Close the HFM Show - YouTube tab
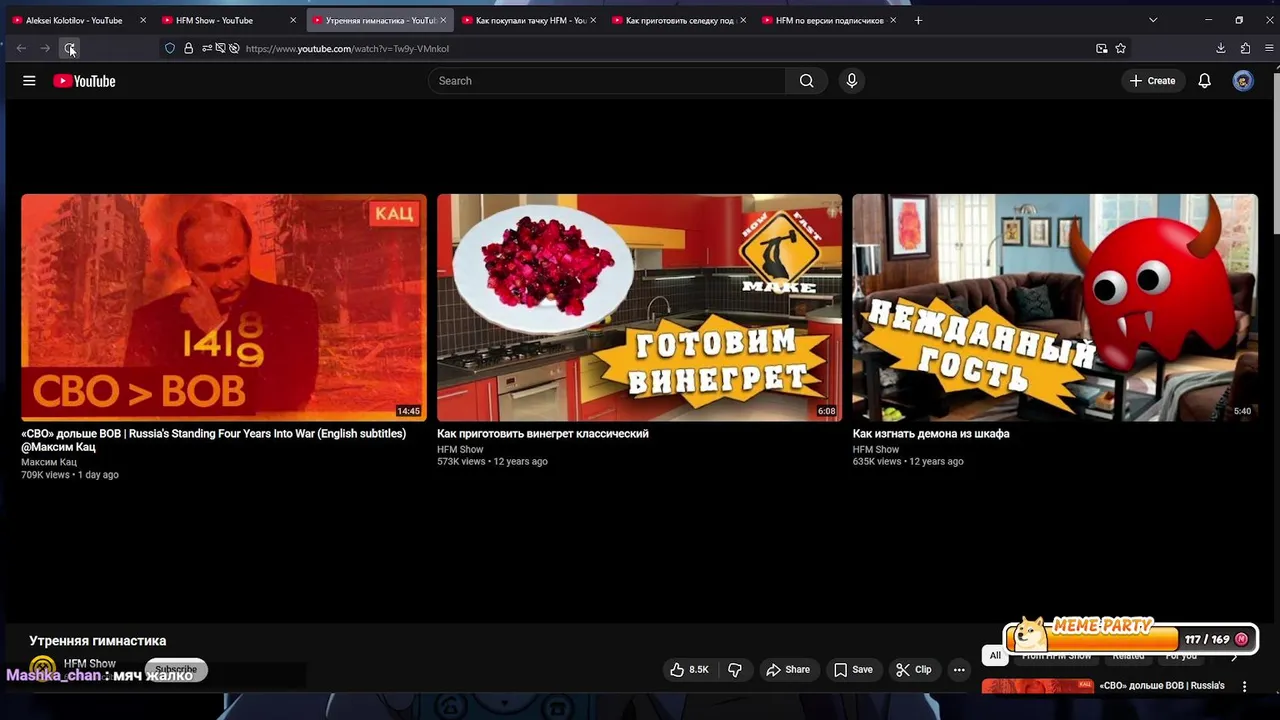Image resolution: width=1280 pixels, height=720 pixels. point(293,20)
